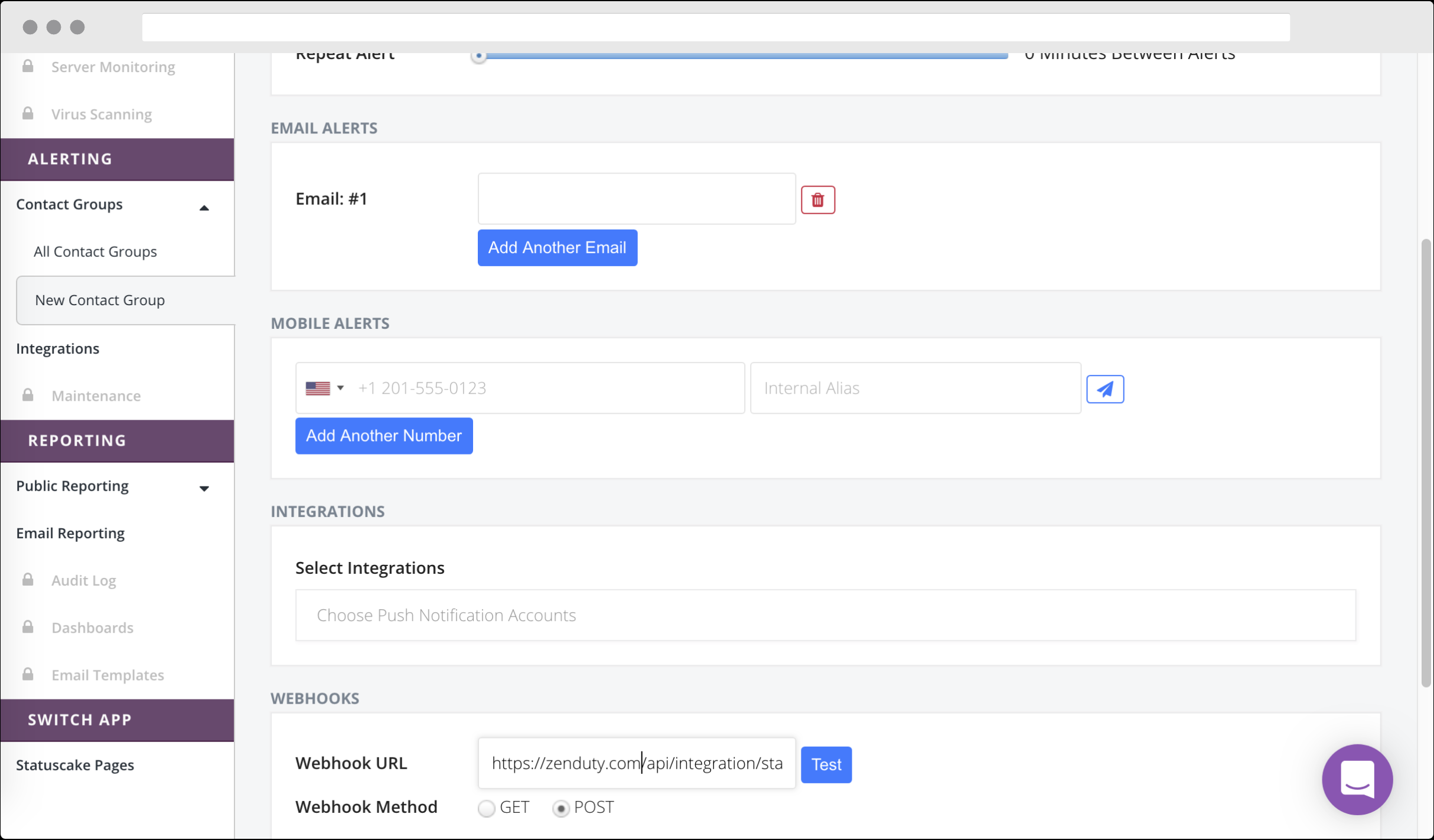Select the GET webhook method
Viewport: 1434px width, 840px height.
(x=486, y=808)
